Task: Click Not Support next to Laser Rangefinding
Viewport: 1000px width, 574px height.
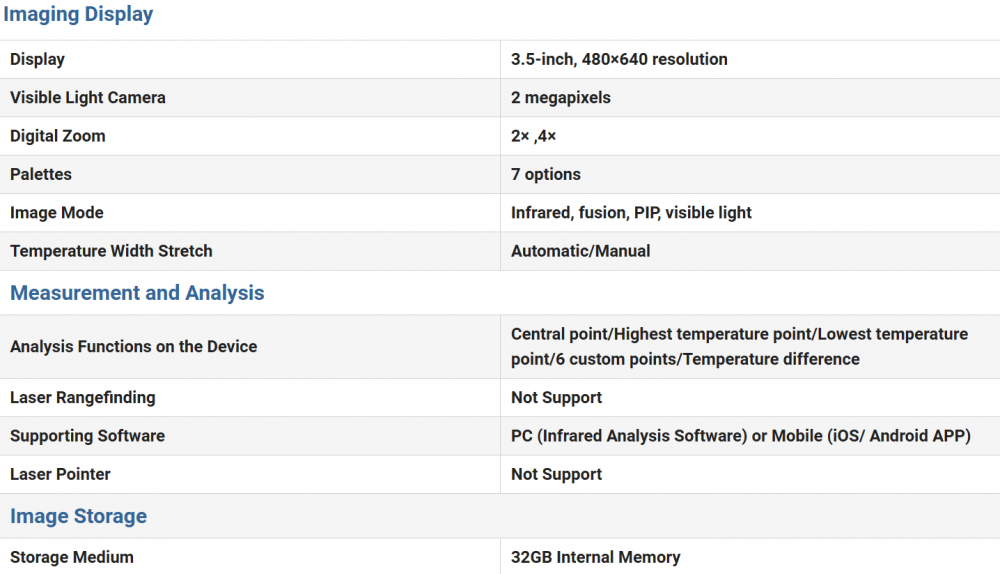Action: coord(556,397)
